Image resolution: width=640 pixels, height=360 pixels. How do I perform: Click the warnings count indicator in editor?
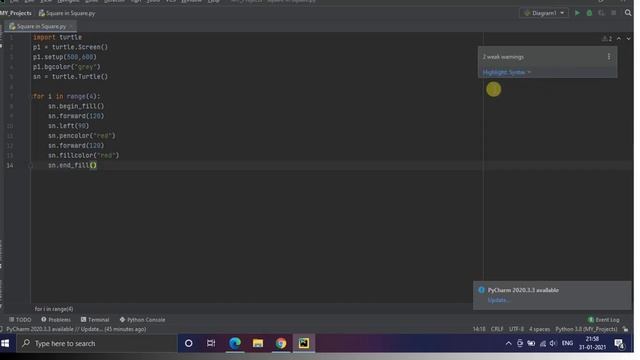pos(607,38)
